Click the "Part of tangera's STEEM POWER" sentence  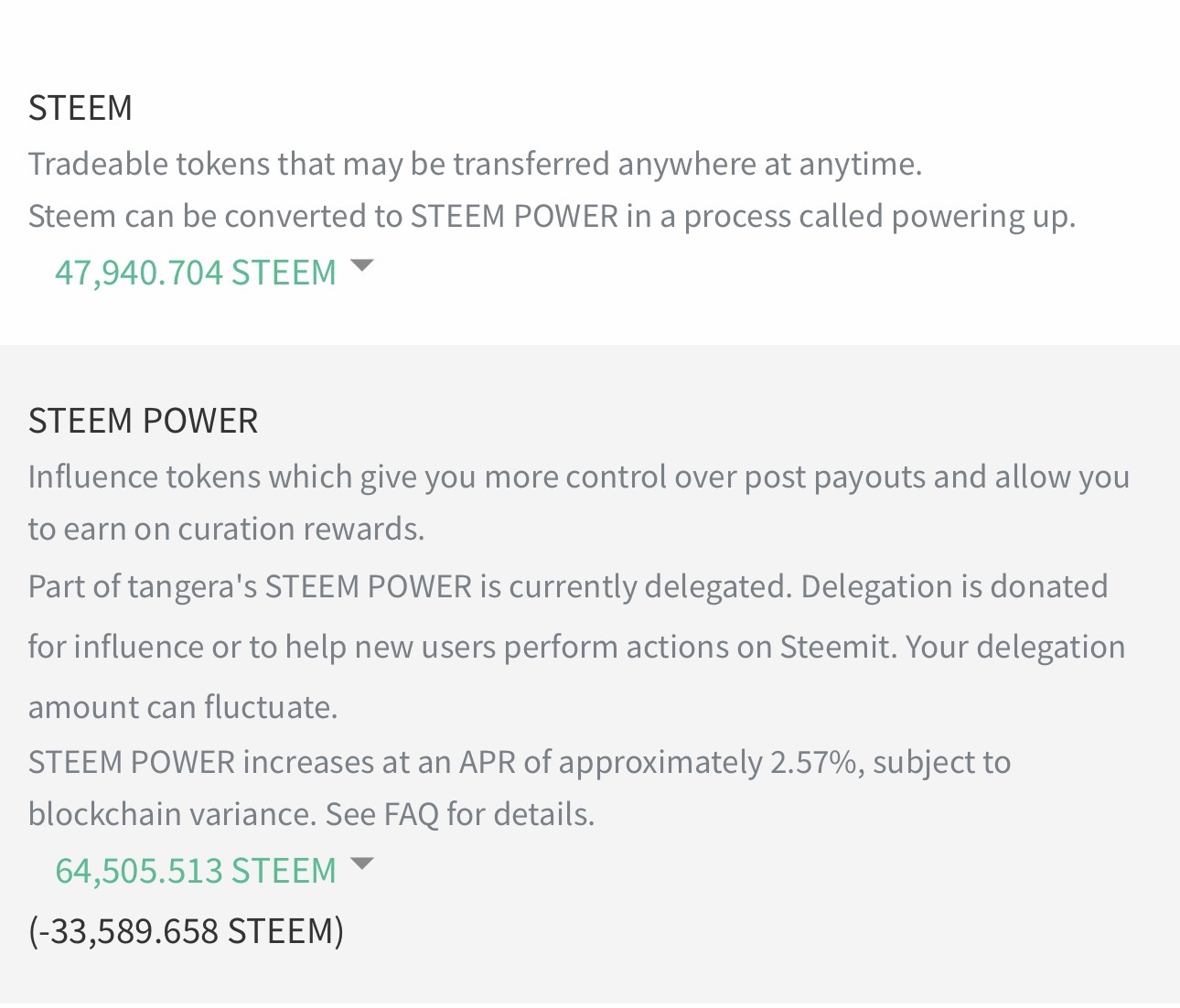(409, 586)
